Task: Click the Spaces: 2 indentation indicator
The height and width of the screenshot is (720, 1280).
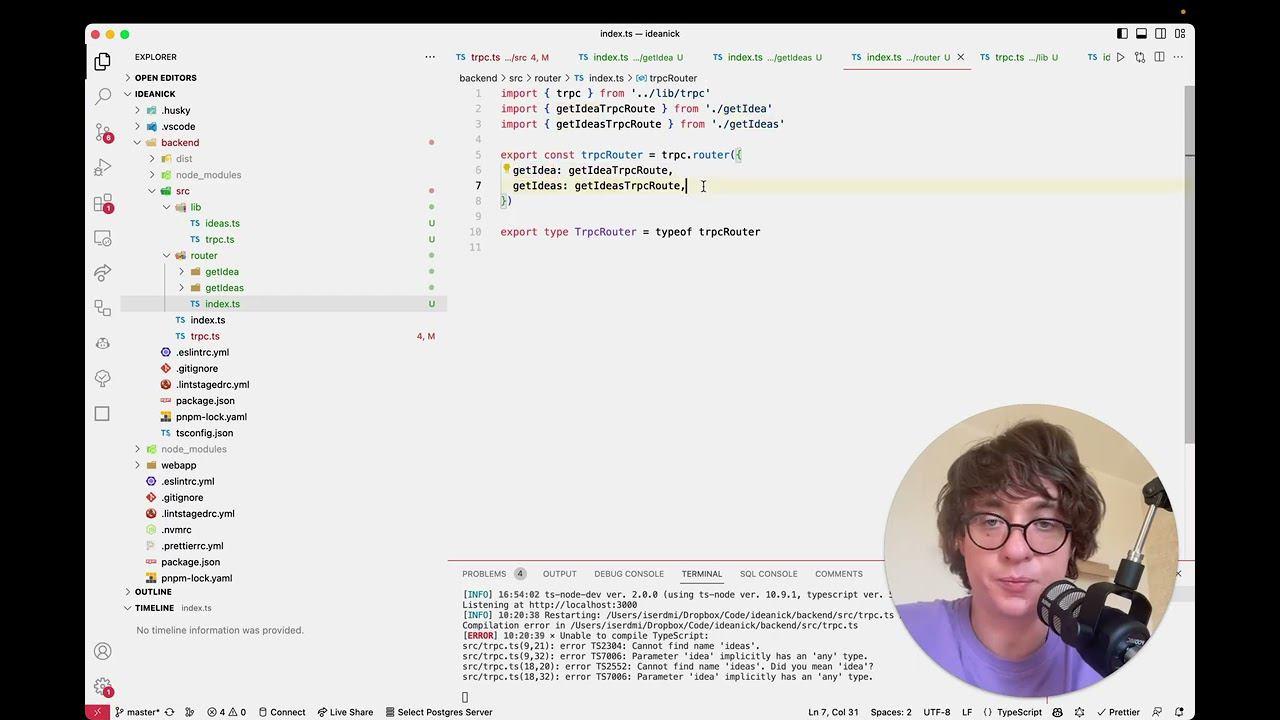Action: (890, 712)
